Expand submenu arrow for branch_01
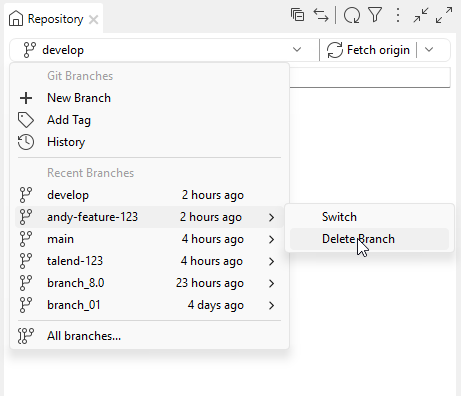 click(x=272, y=306)
